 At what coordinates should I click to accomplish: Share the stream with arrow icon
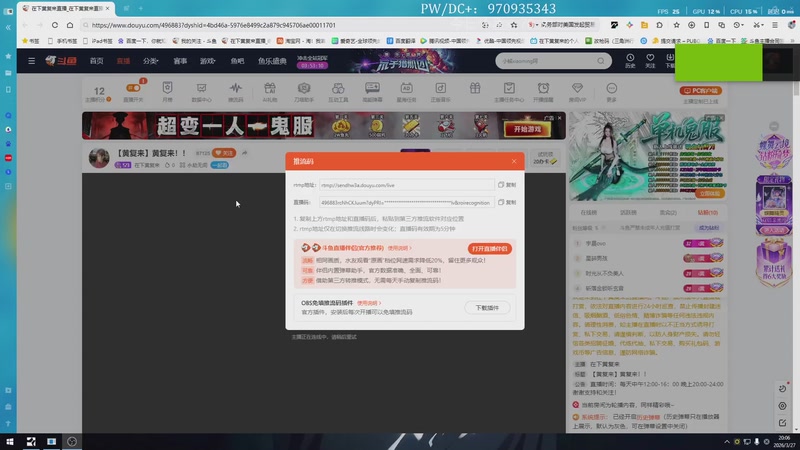(244, 153)
